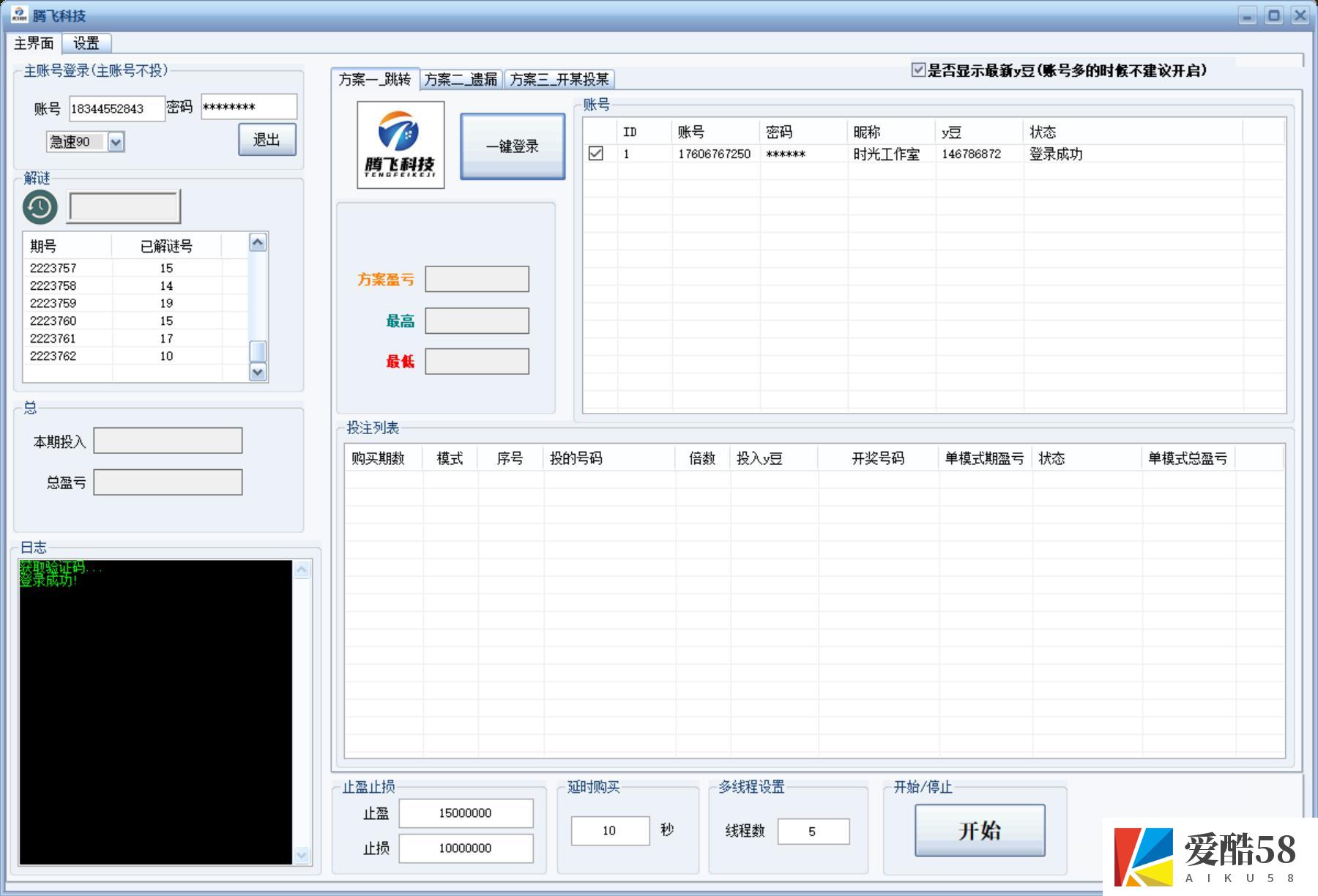Click the 止盈 value field
The width and height of the screenshot is (1318, 896).
[466, 813]
